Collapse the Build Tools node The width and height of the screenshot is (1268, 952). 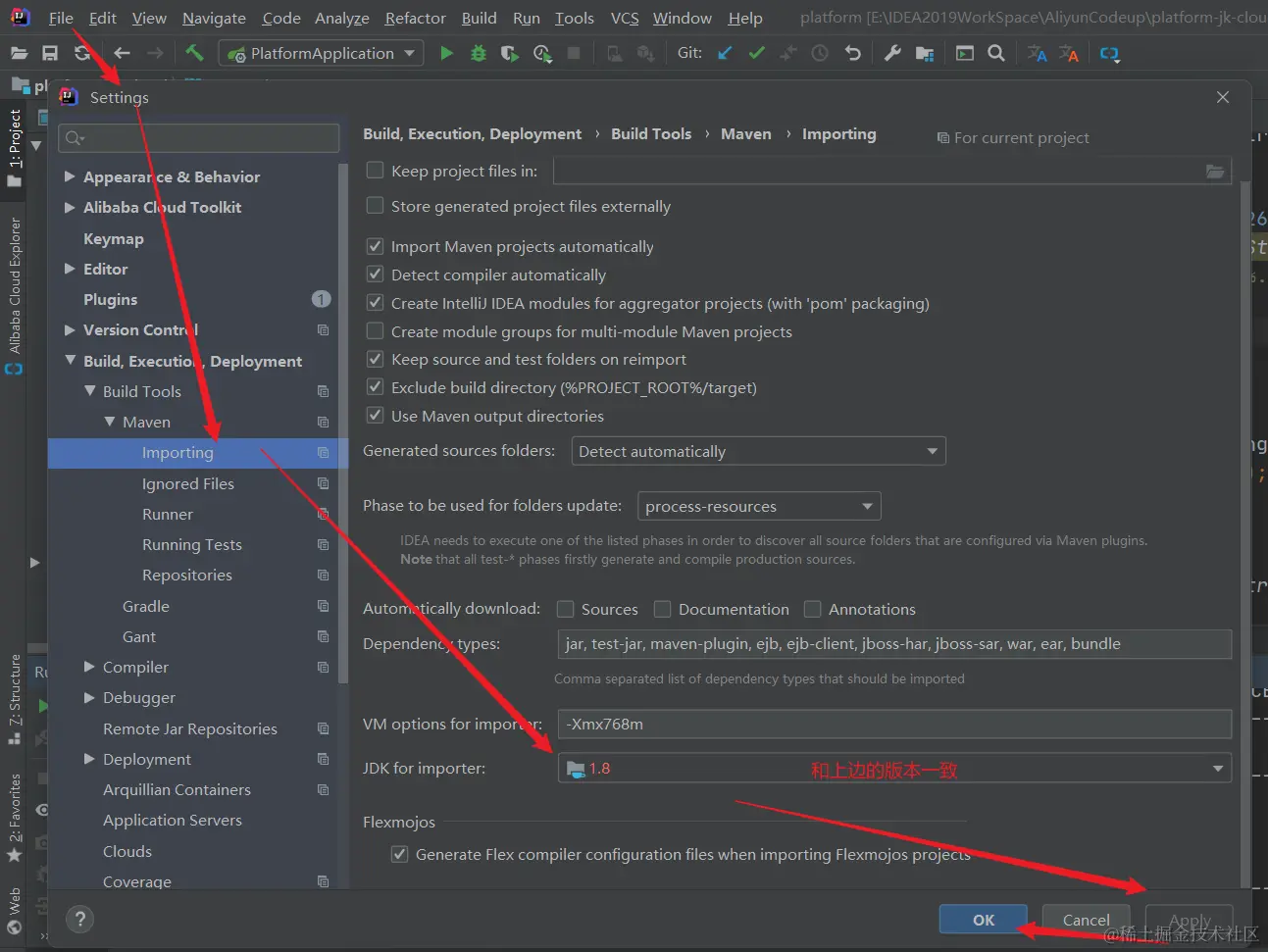point(89,391)
